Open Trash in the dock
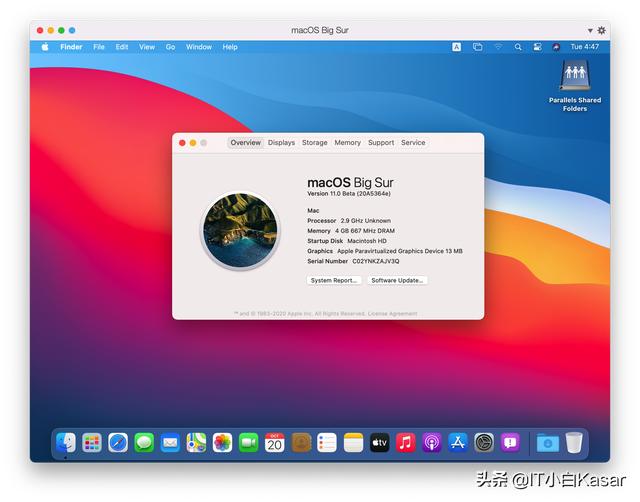The width and height of the screenshot is (640, 502). point(574,442)
